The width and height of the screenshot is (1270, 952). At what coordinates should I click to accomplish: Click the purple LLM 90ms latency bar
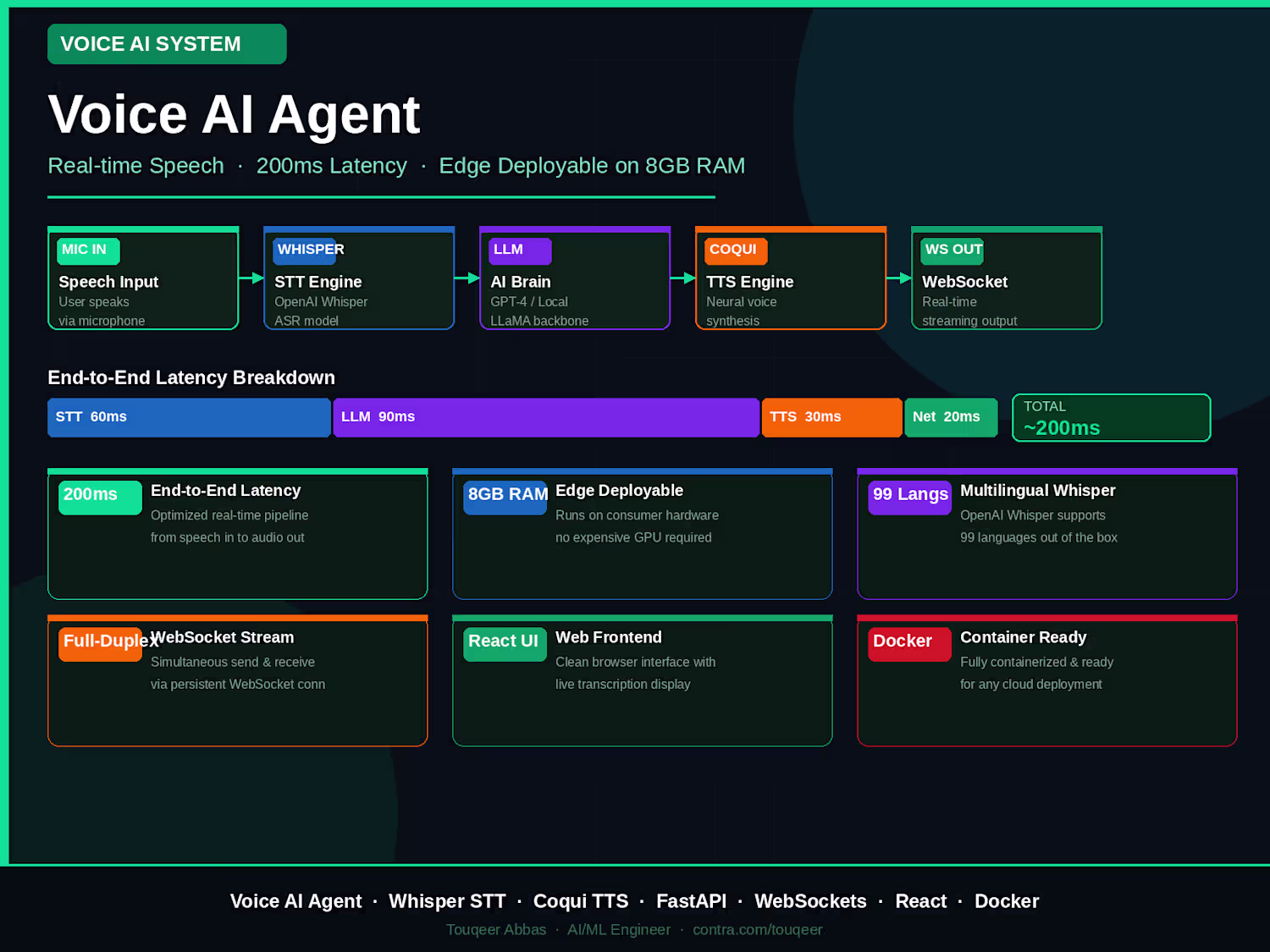[x=546, y=417]
